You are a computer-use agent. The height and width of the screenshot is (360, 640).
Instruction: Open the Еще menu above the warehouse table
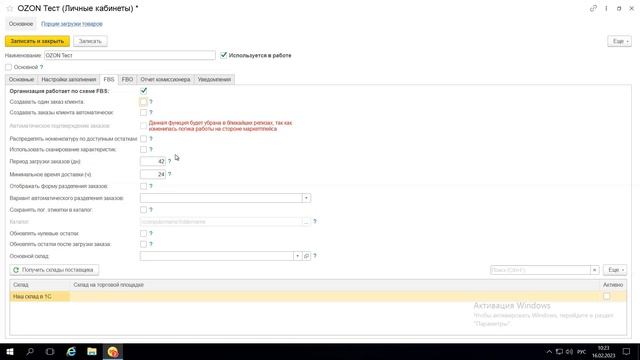tap(615, 270)
